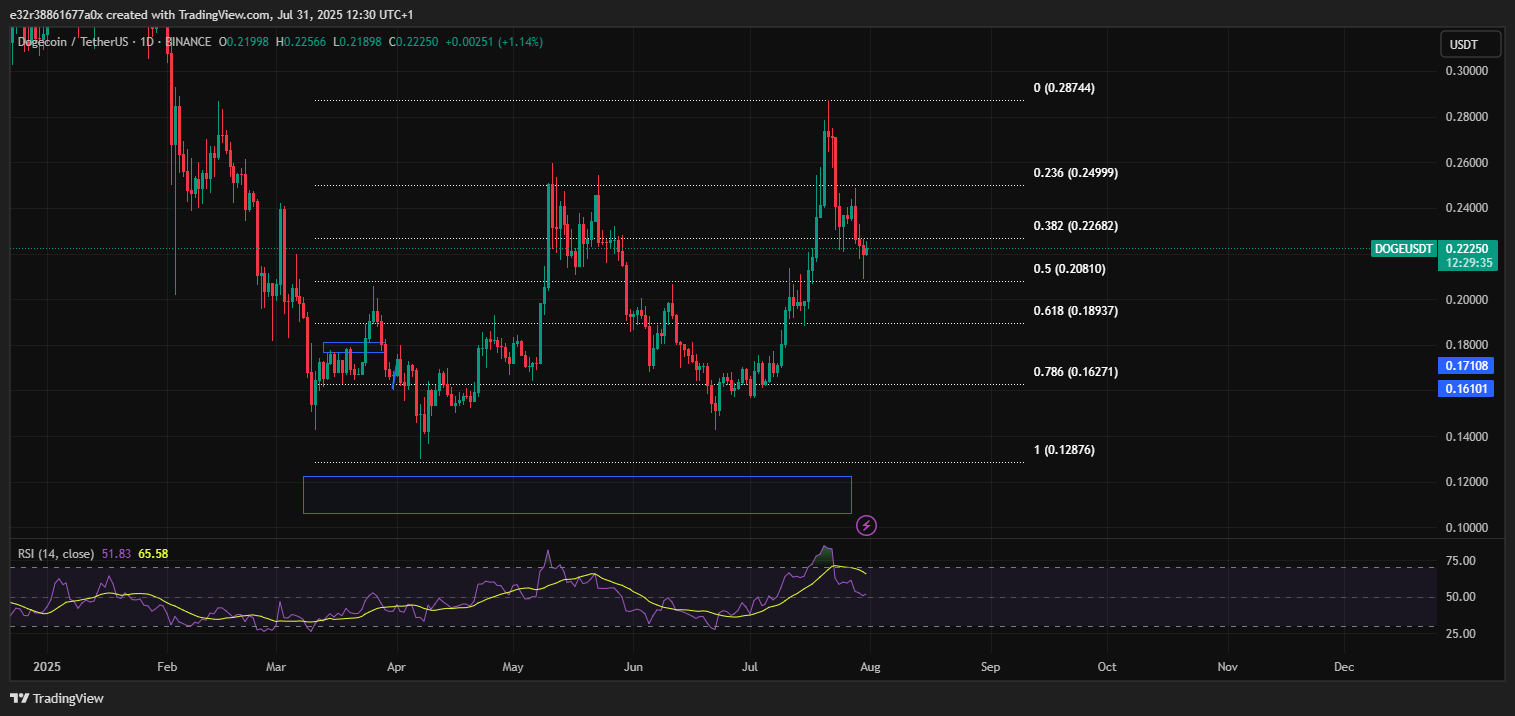Click the RSI axis value 75.00

(1461, 561)
